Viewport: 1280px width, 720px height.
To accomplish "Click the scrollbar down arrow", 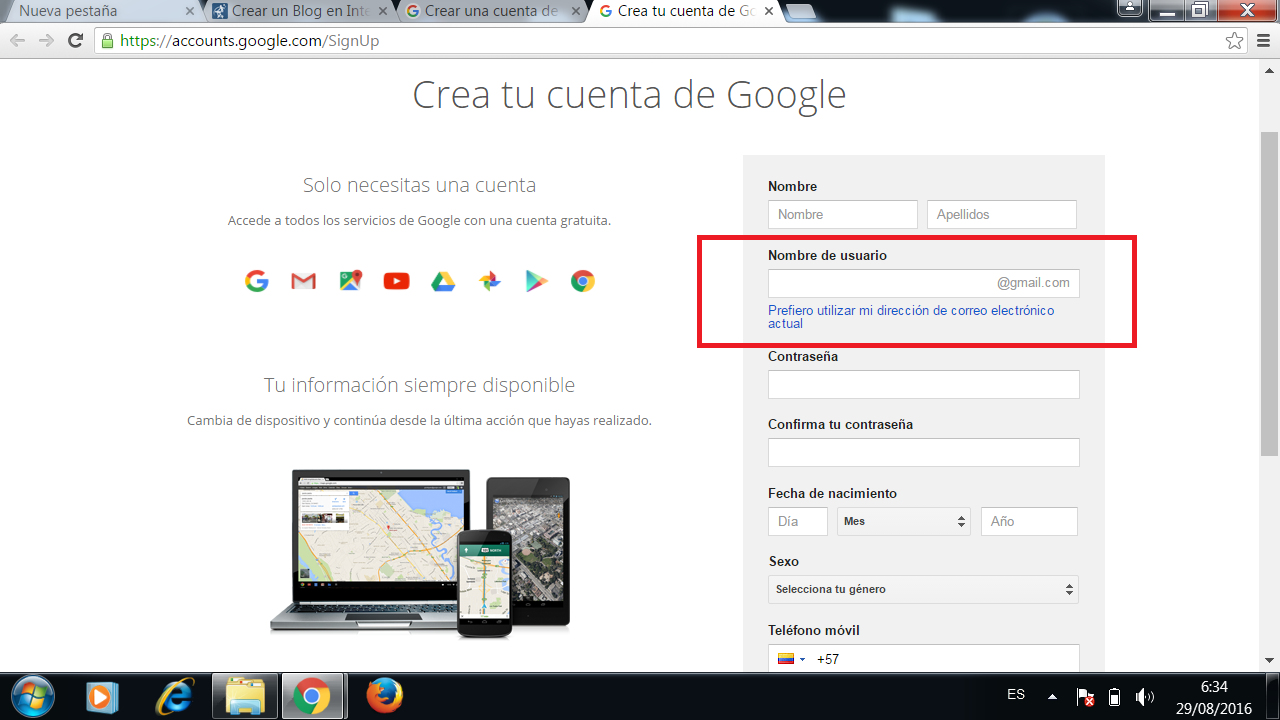I will pos(1270,661).
